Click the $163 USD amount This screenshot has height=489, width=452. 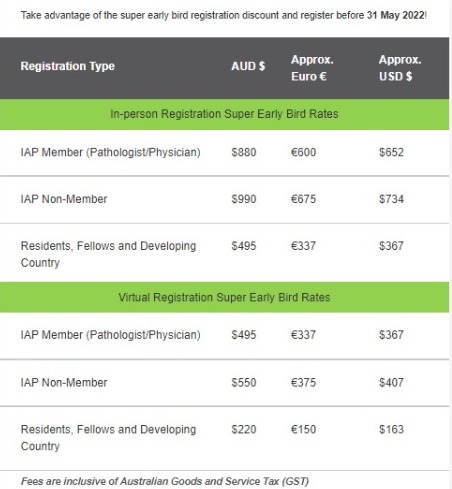click(x=391, y=429)
